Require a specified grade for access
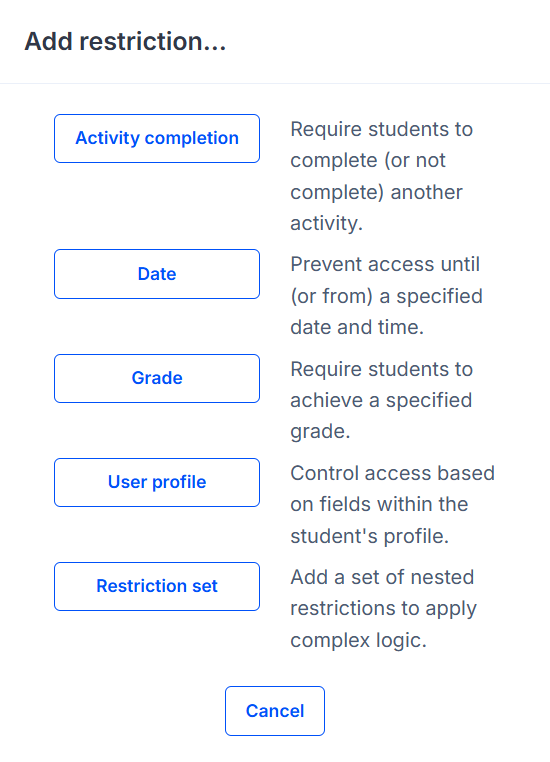The width and height of the screenshot is (550, 762). (x=157, y=378)
